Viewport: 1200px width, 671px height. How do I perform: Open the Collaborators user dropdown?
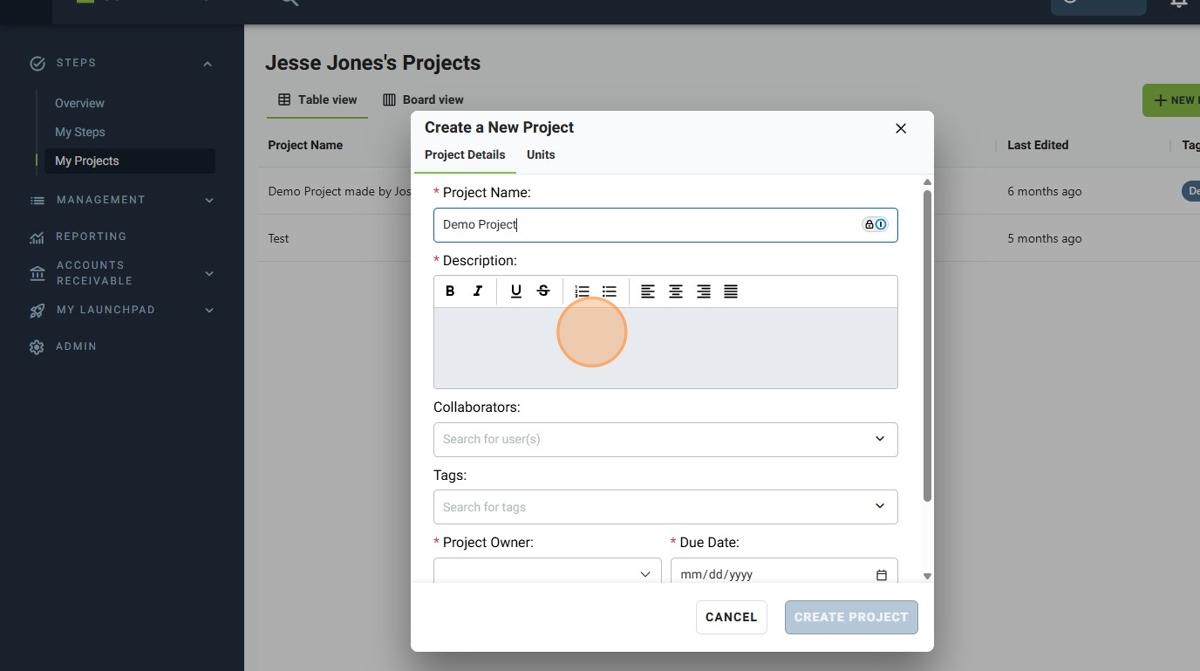880,439
